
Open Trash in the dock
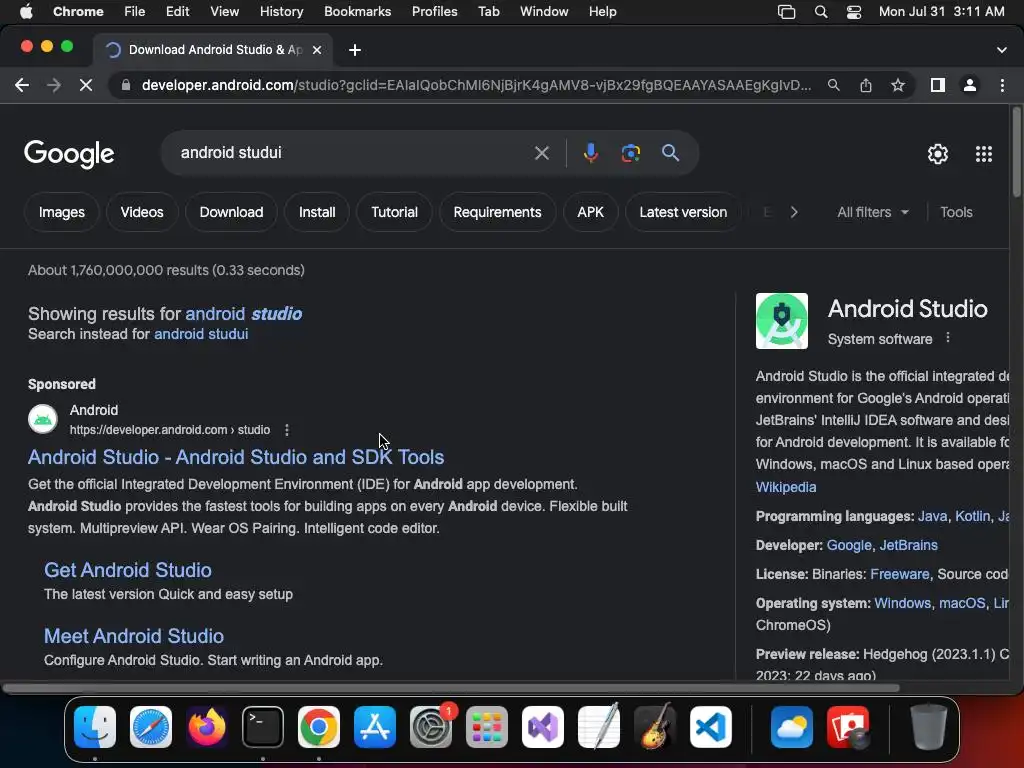[x=928, y=726]
